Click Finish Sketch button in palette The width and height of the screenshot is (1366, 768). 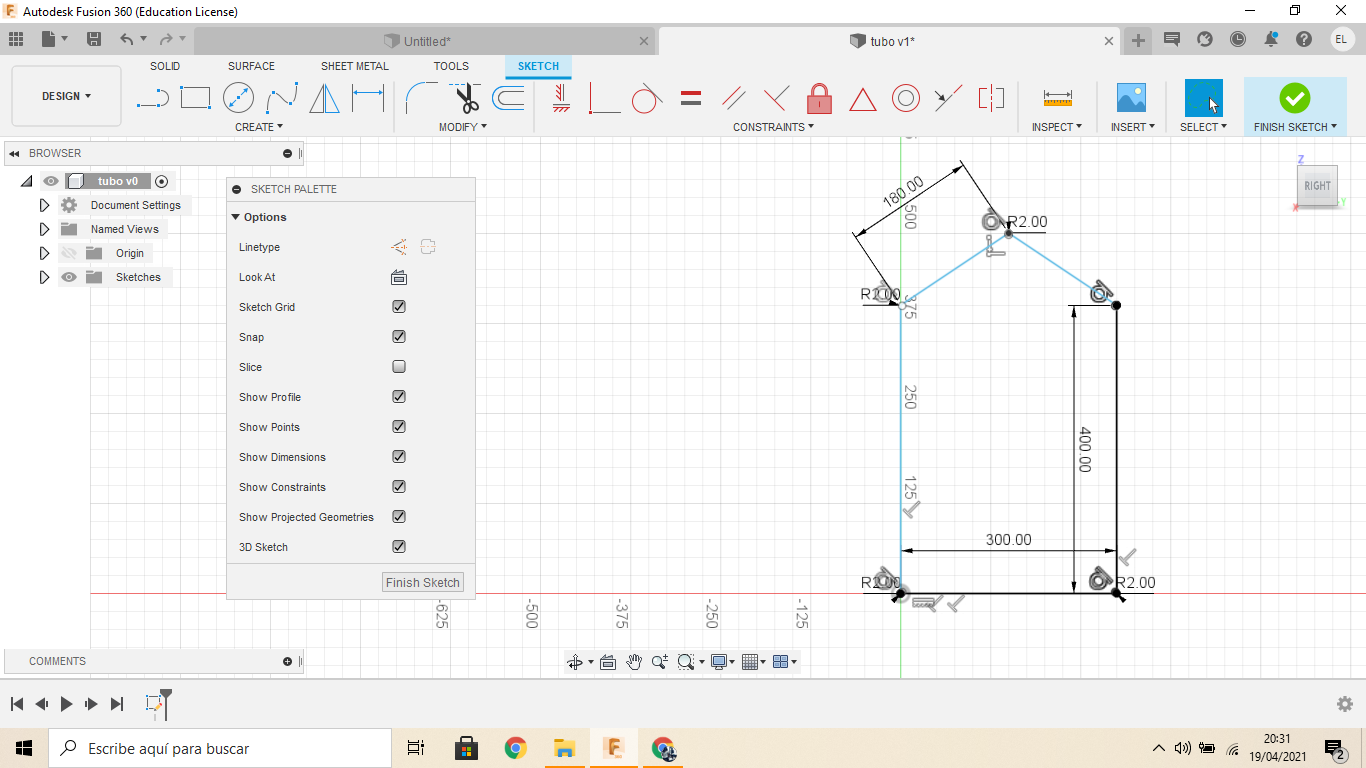[423, 582]
